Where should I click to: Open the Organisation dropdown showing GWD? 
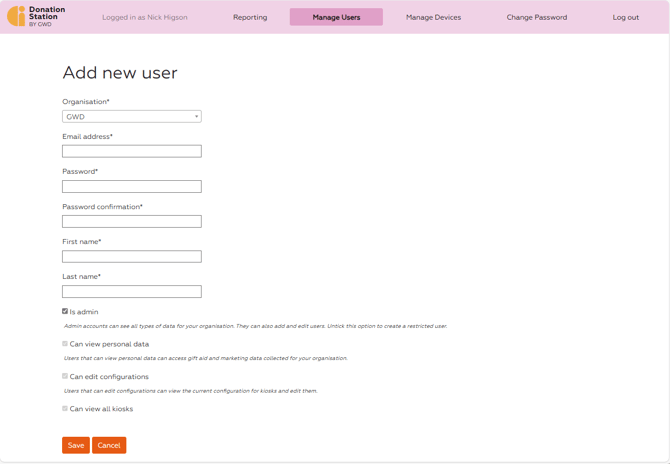click(x=132, y=116)
